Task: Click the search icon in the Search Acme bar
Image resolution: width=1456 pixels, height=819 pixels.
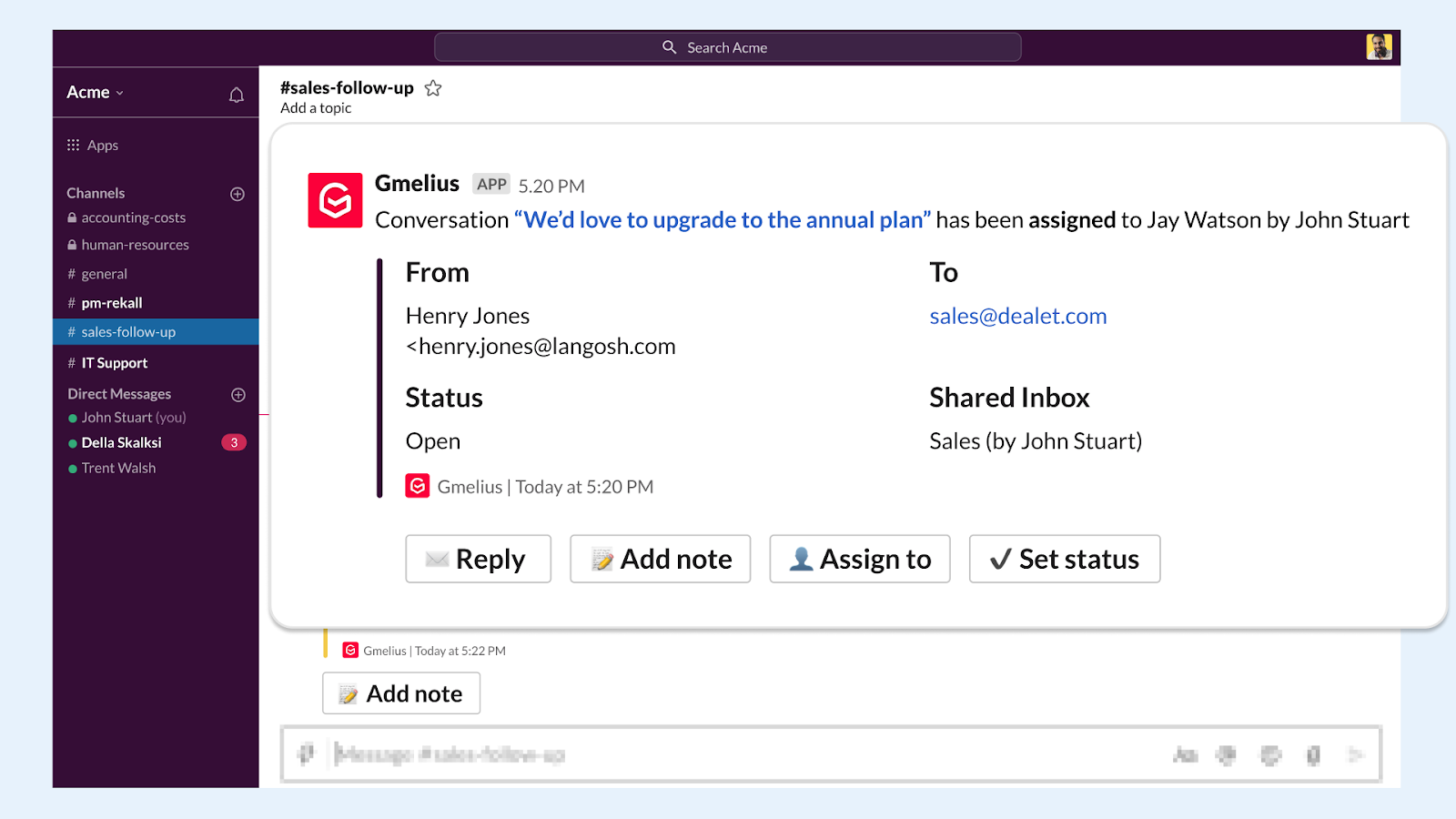Action: point(669,46)
